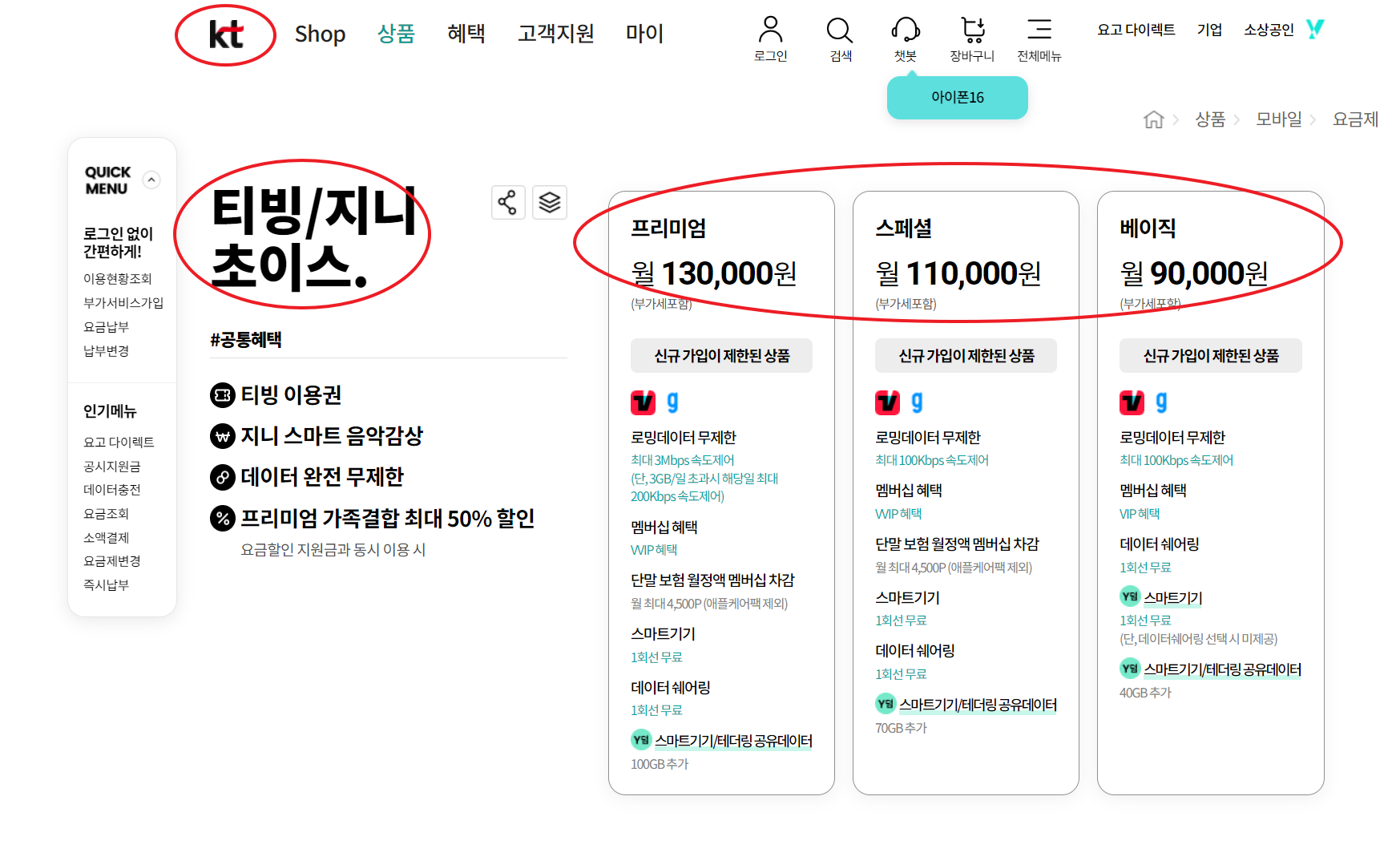Open the 혜택 menu
Image resolution: width=1400 pixels, height=865 pixels.
point(466,34)
